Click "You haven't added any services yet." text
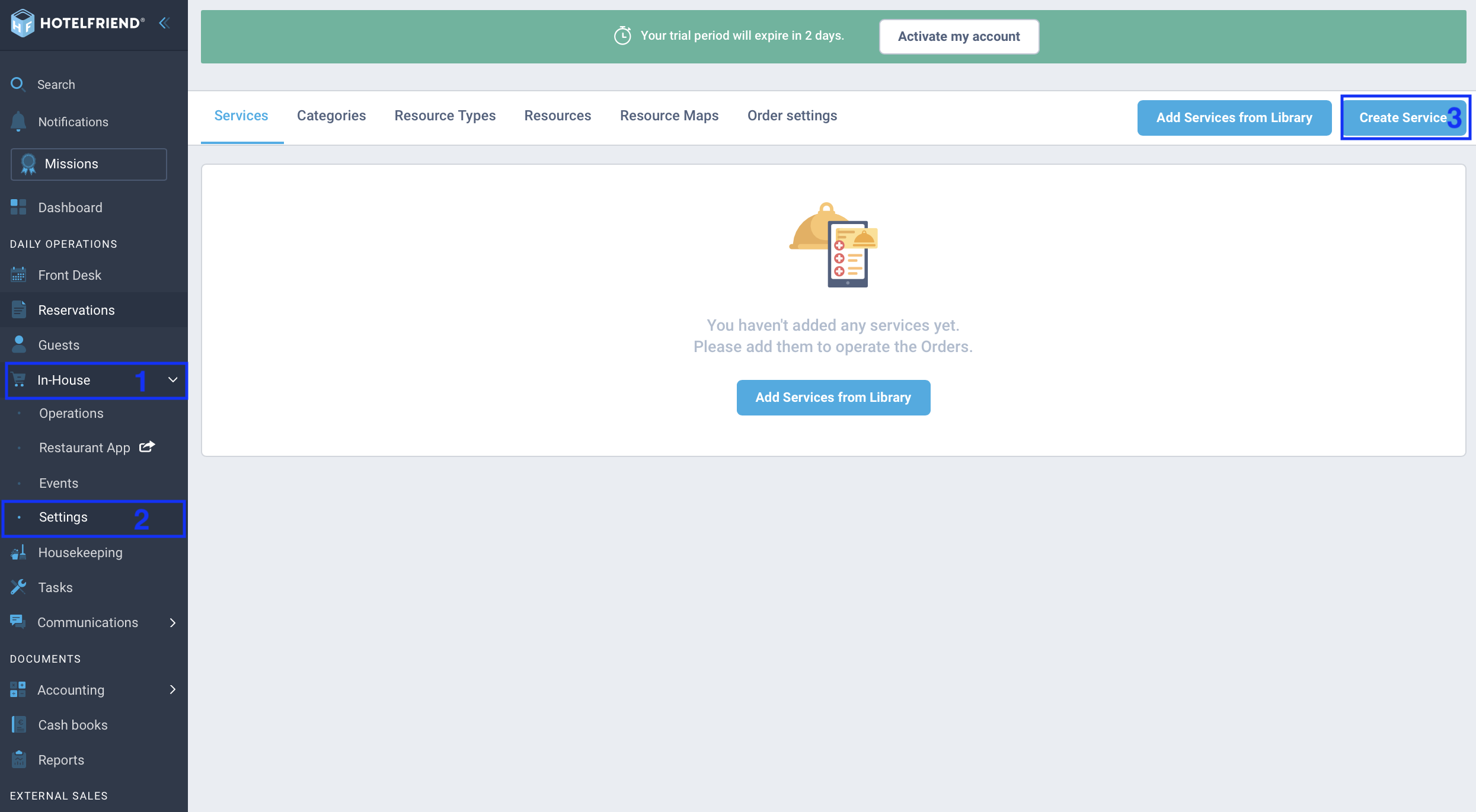Viewport: 1476px width, 812px height. 833,325
